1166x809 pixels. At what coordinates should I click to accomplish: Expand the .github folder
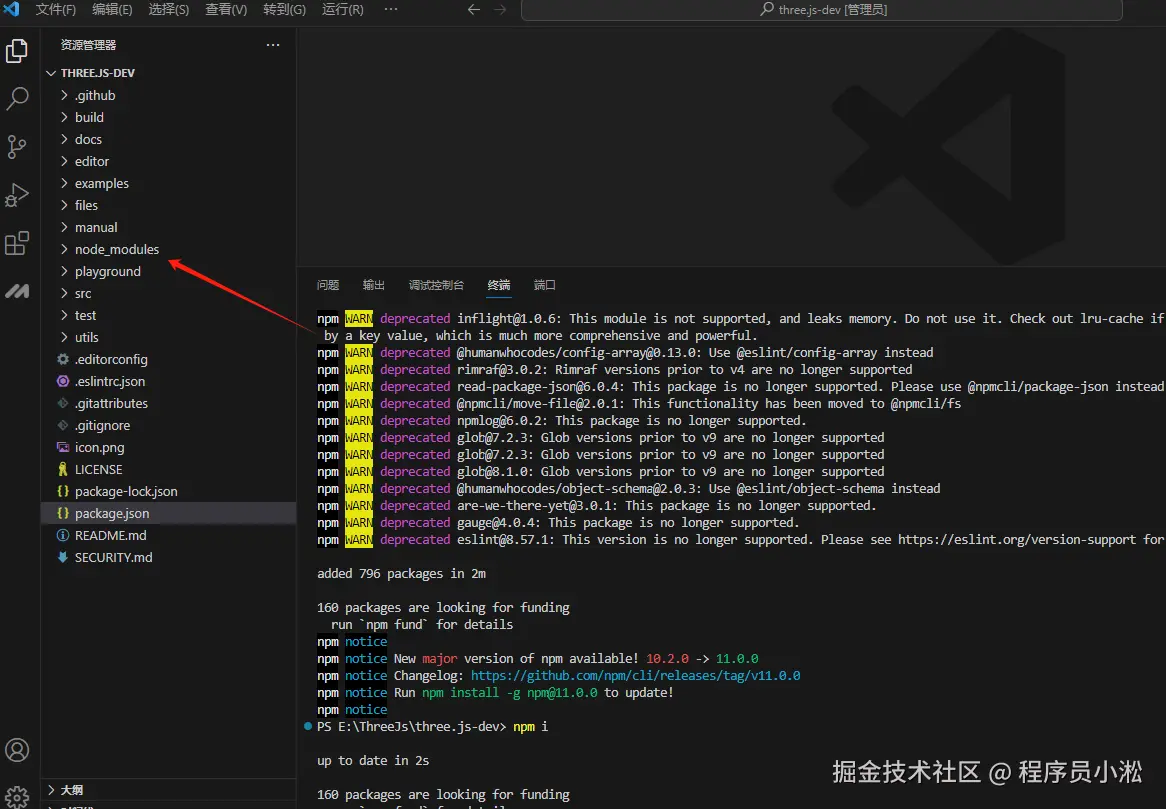[x=64, y=95]
